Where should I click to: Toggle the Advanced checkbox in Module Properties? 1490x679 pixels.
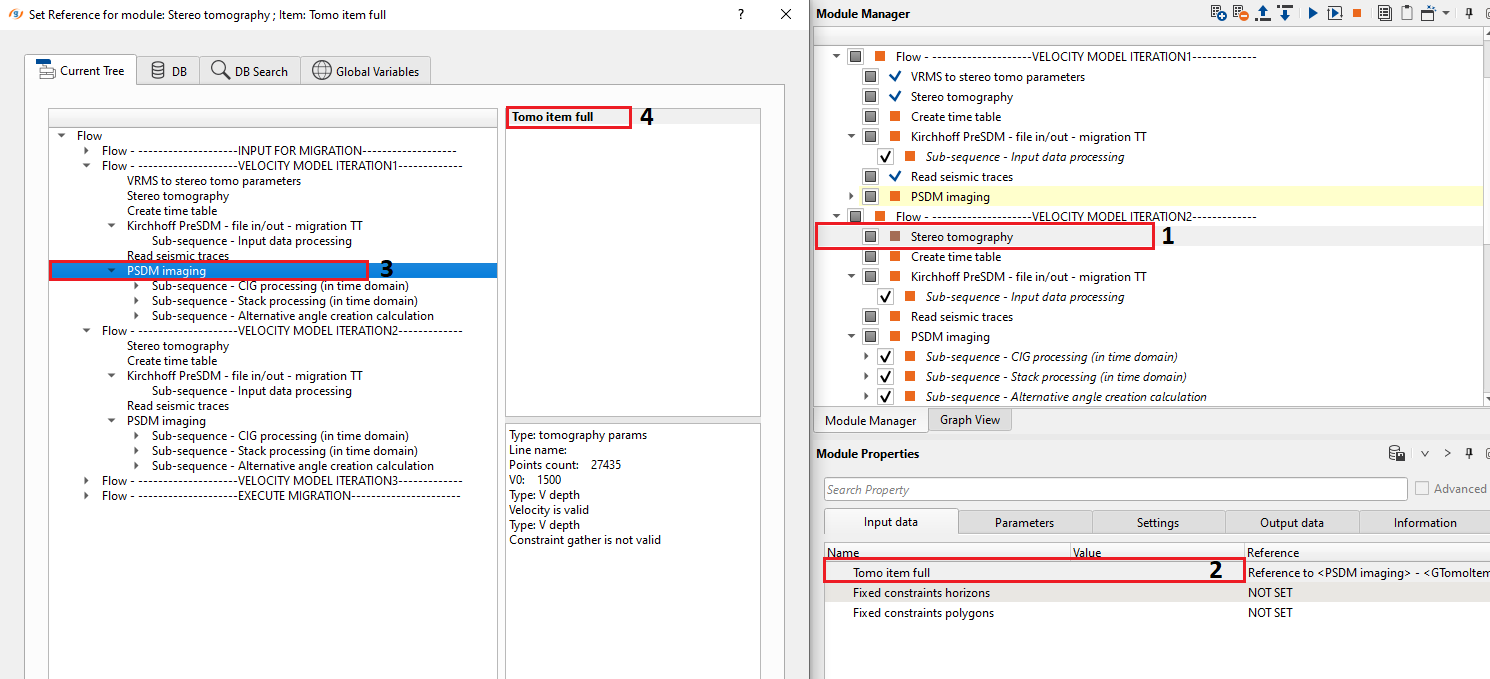pos(1422,489)
